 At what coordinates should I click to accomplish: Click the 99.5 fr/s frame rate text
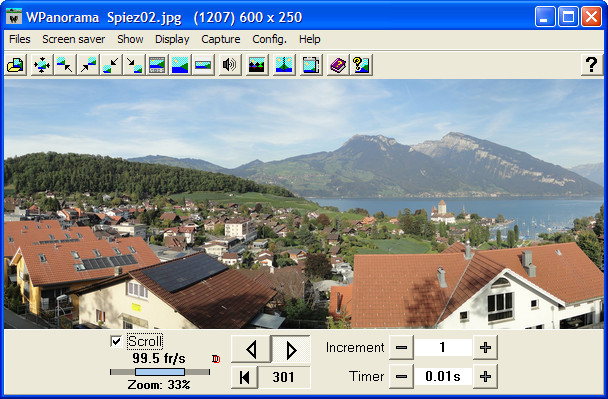159,358
